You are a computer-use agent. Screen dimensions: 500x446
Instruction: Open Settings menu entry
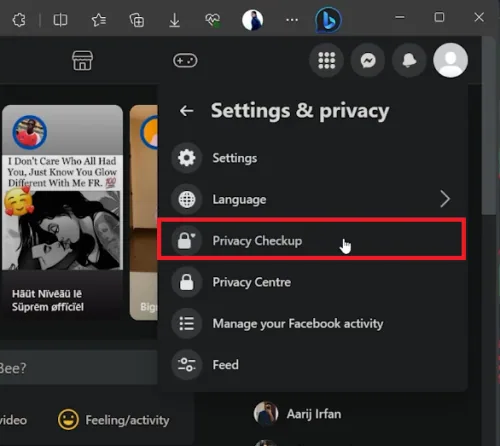click(x=313, y=158)
